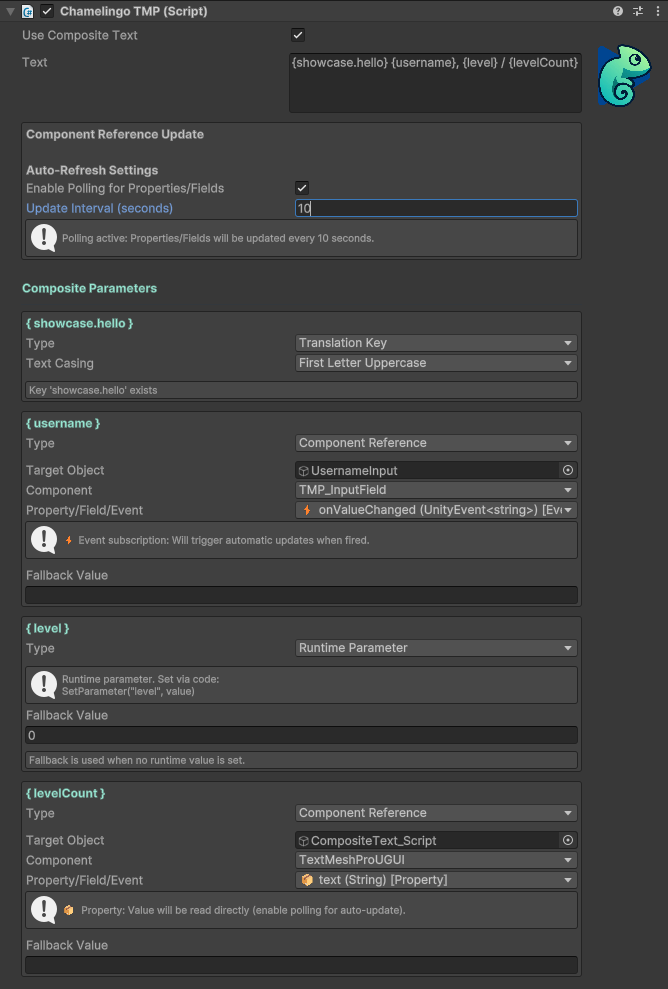
Task: Click the object picker for UsernameInput
Action: [567, 470]
